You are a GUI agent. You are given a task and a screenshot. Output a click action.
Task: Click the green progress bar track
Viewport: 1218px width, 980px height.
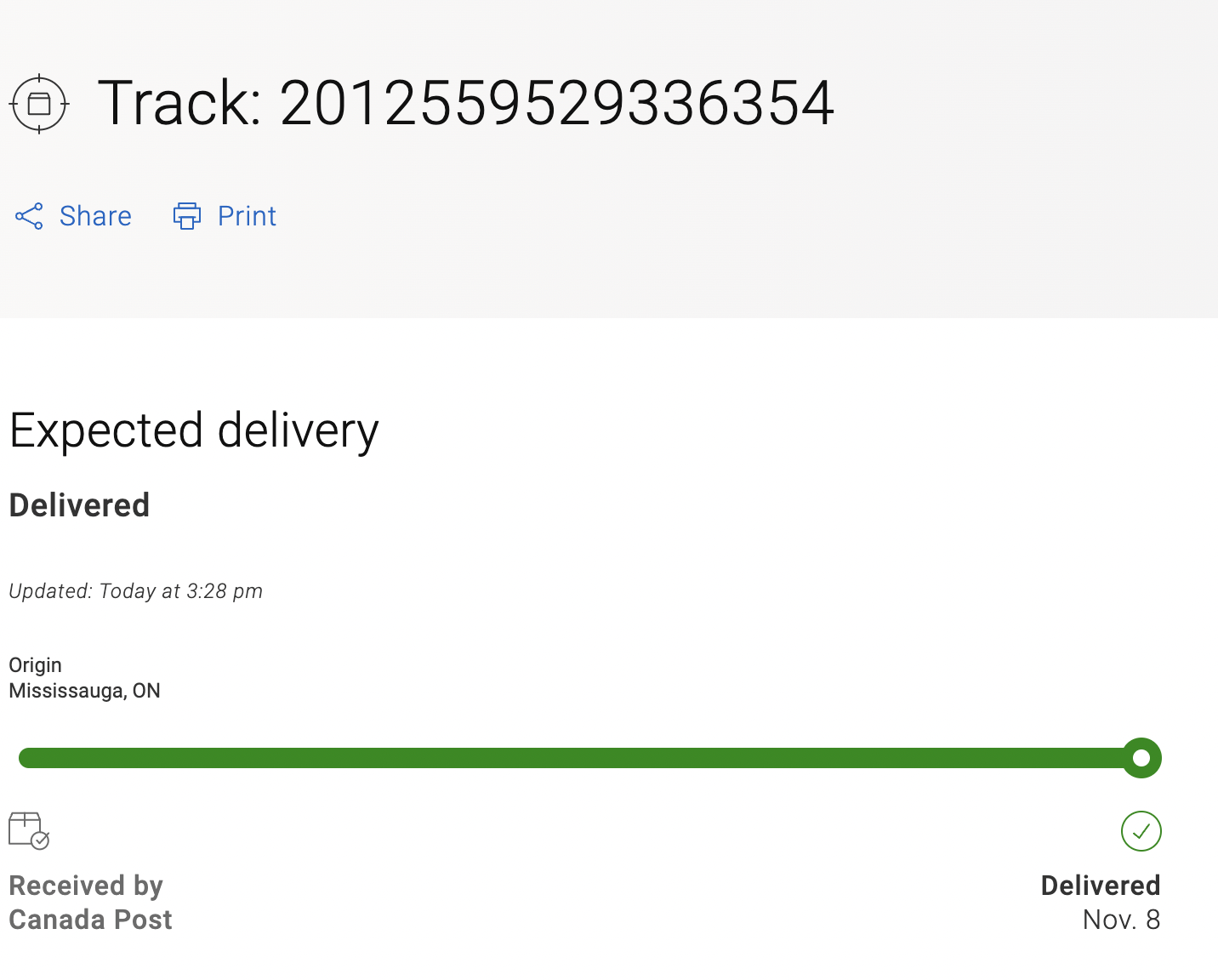click(x=570, y=758)
